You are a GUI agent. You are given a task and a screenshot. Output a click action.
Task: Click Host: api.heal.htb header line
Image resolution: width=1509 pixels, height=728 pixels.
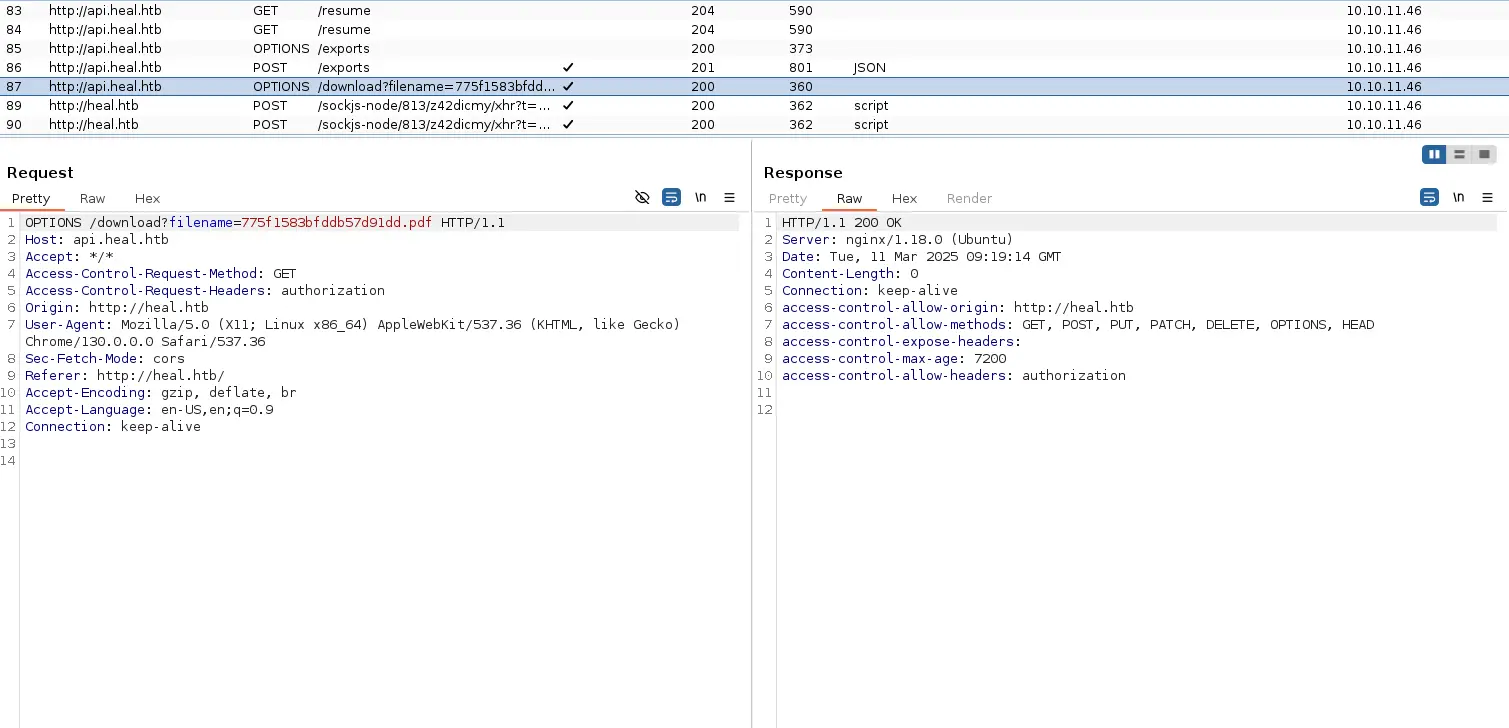(x=97, y=240)
